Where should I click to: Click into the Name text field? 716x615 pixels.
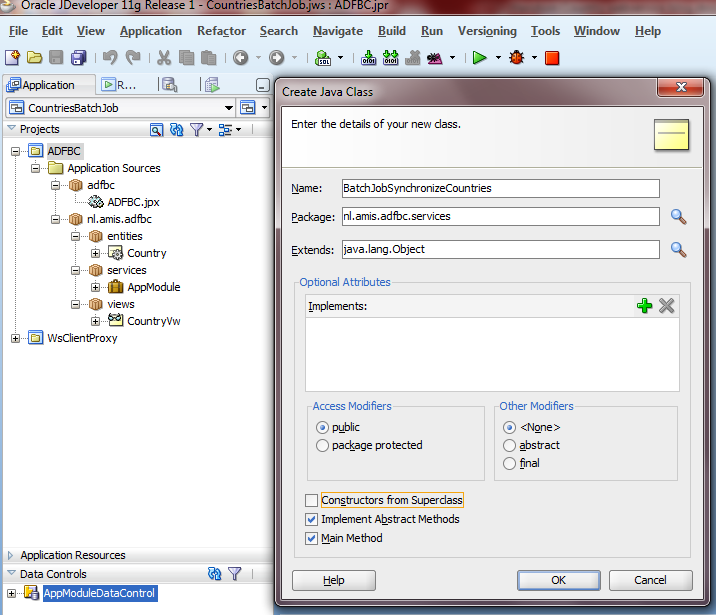click(500, 188)
